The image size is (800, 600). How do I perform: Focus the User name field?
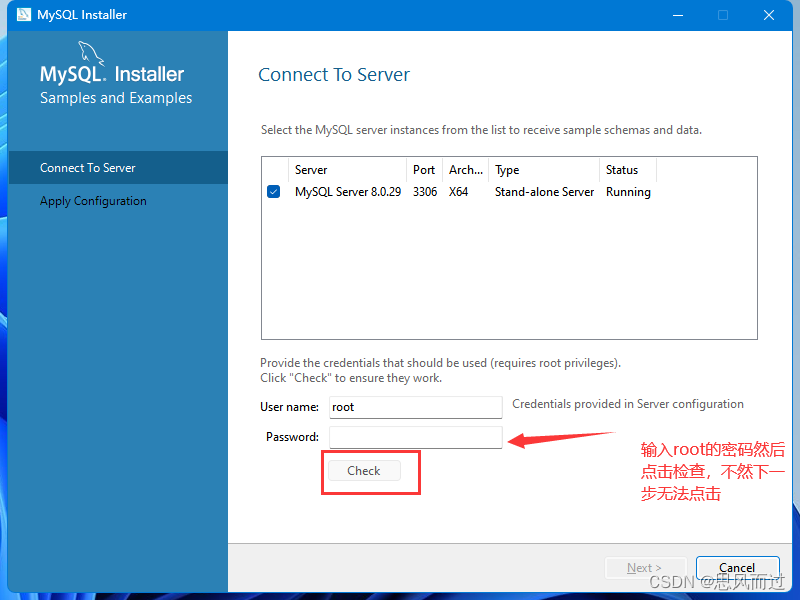[x=415, y=407]
